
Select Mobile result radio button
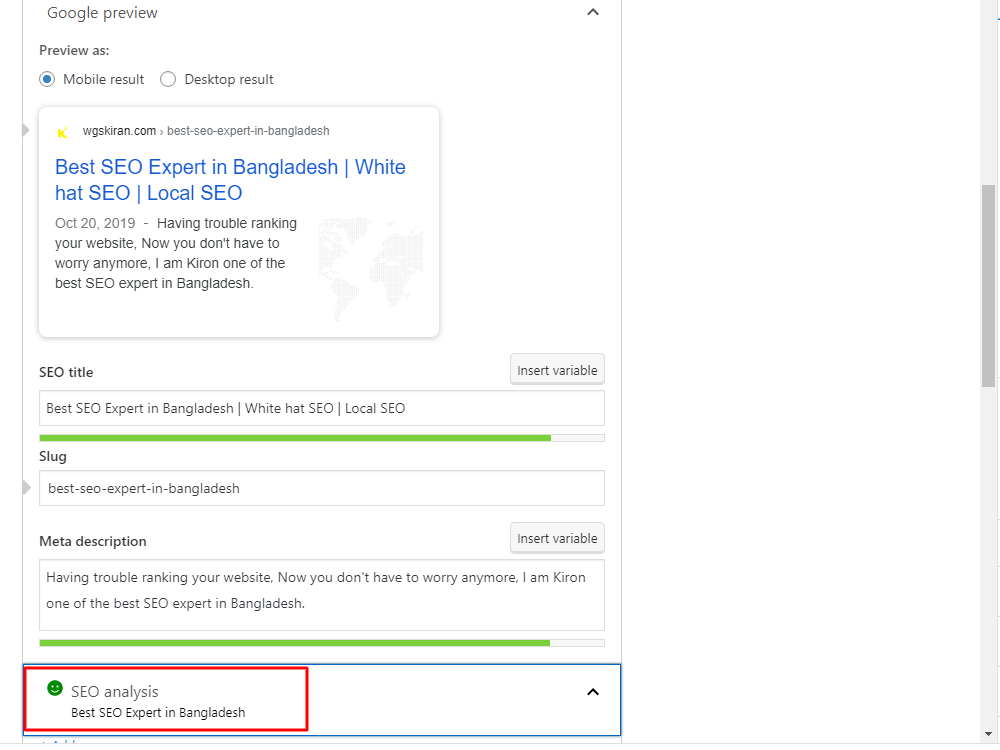click(47, 79)
